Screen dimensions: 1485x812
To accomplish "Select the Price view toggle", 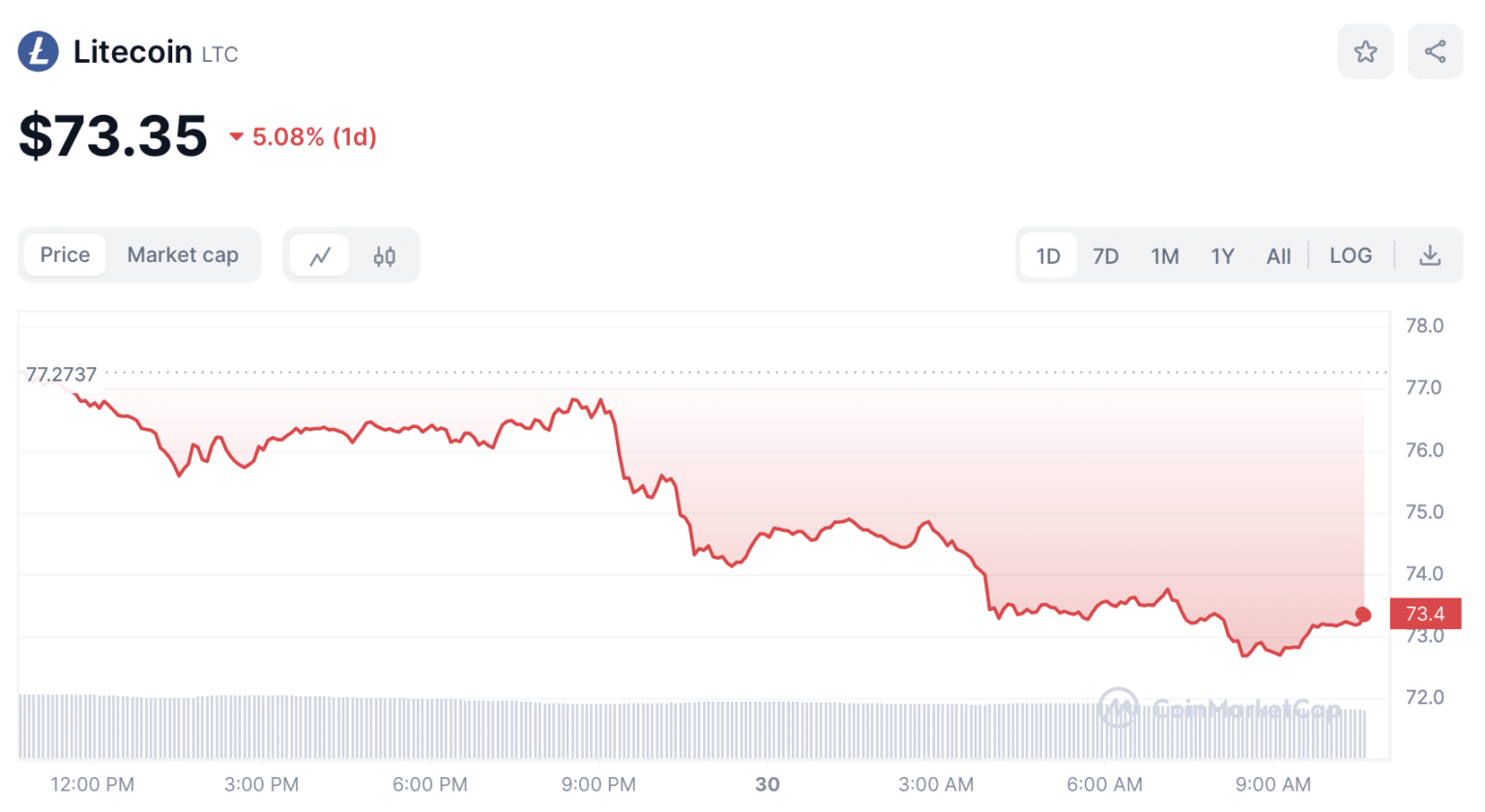I will pos(65,255).
